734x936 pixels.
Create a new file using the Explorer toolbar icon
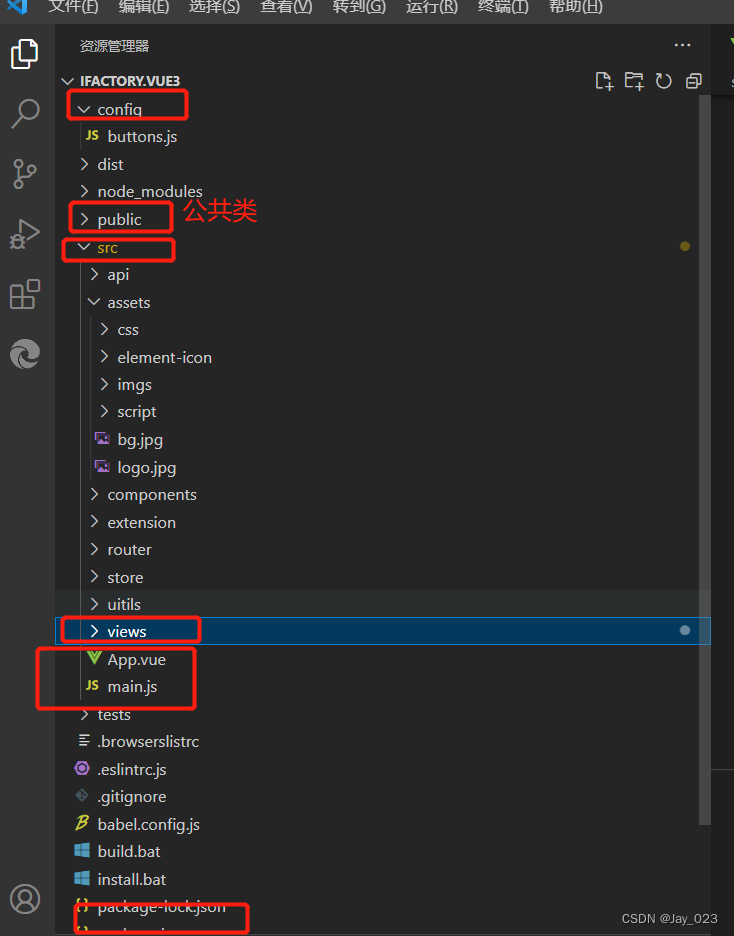(604, 81)
